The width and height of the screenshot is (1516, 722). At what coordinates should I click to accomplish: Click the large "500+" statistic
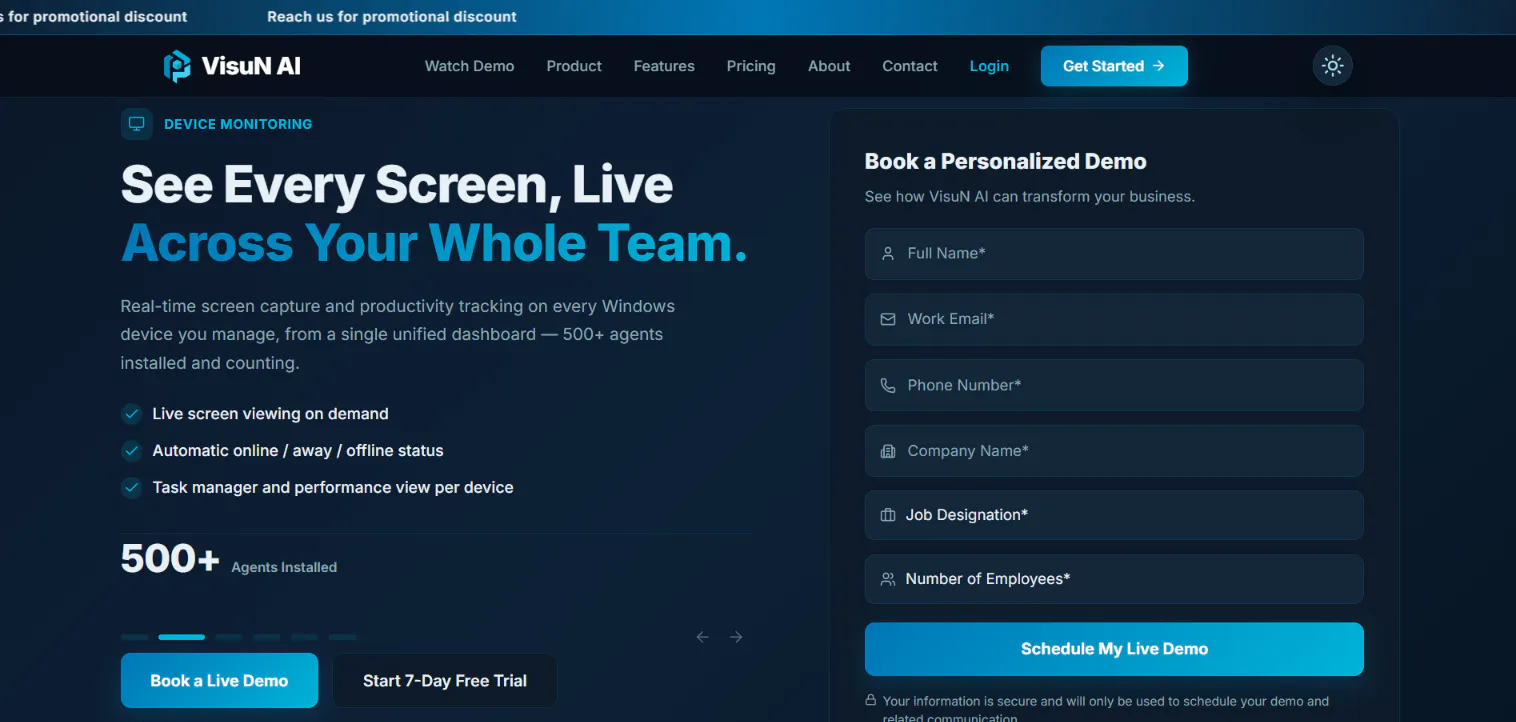point(170,559)
